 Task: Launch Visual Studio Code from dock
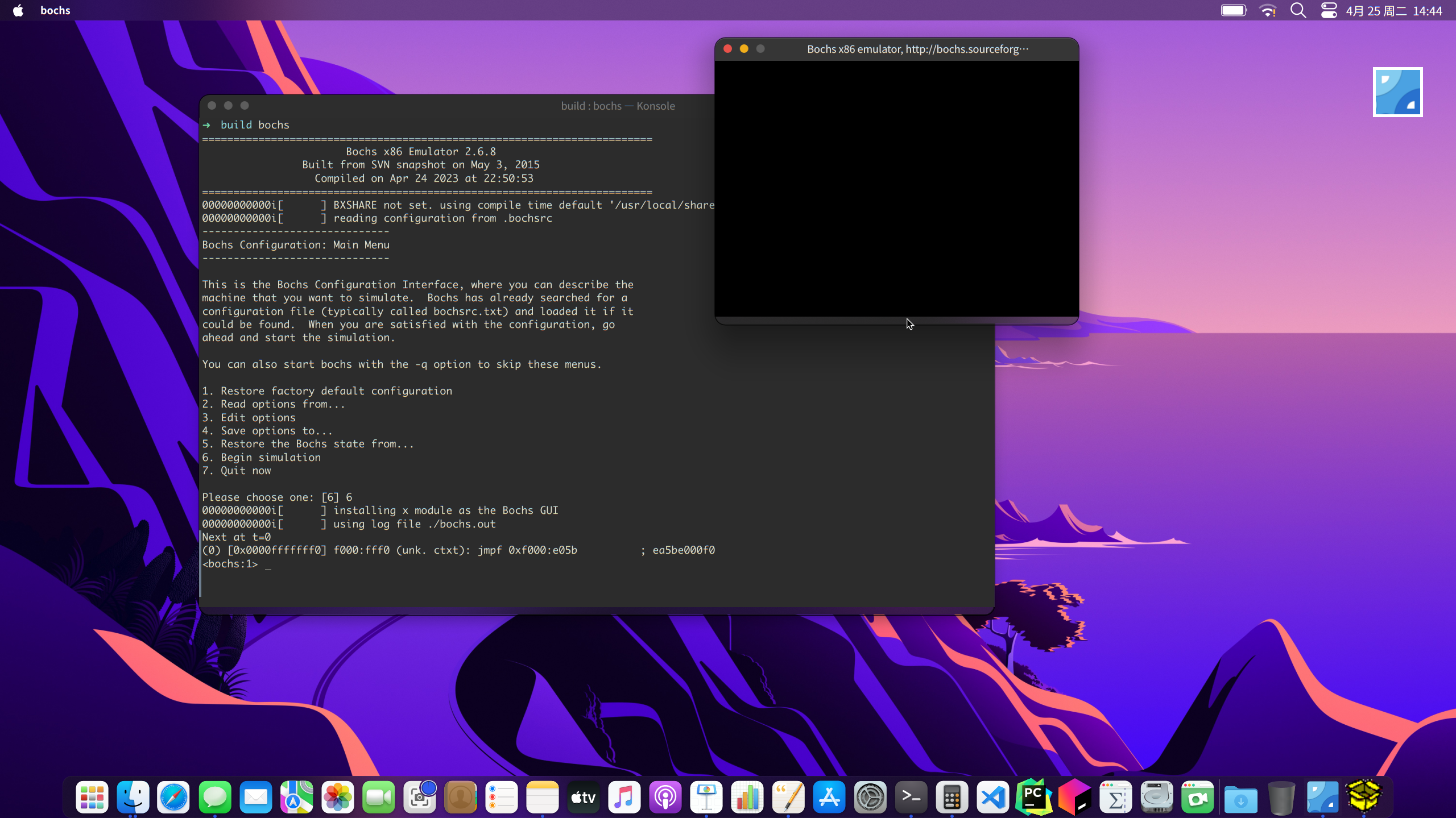992,797
